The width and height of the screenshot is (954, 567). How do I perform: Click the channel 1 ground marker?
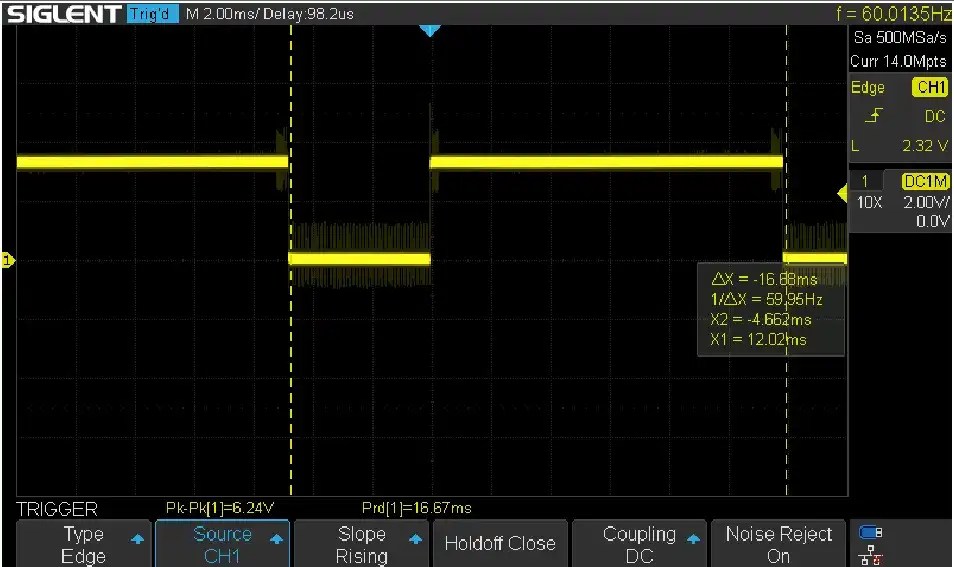[x=8, y=261]
